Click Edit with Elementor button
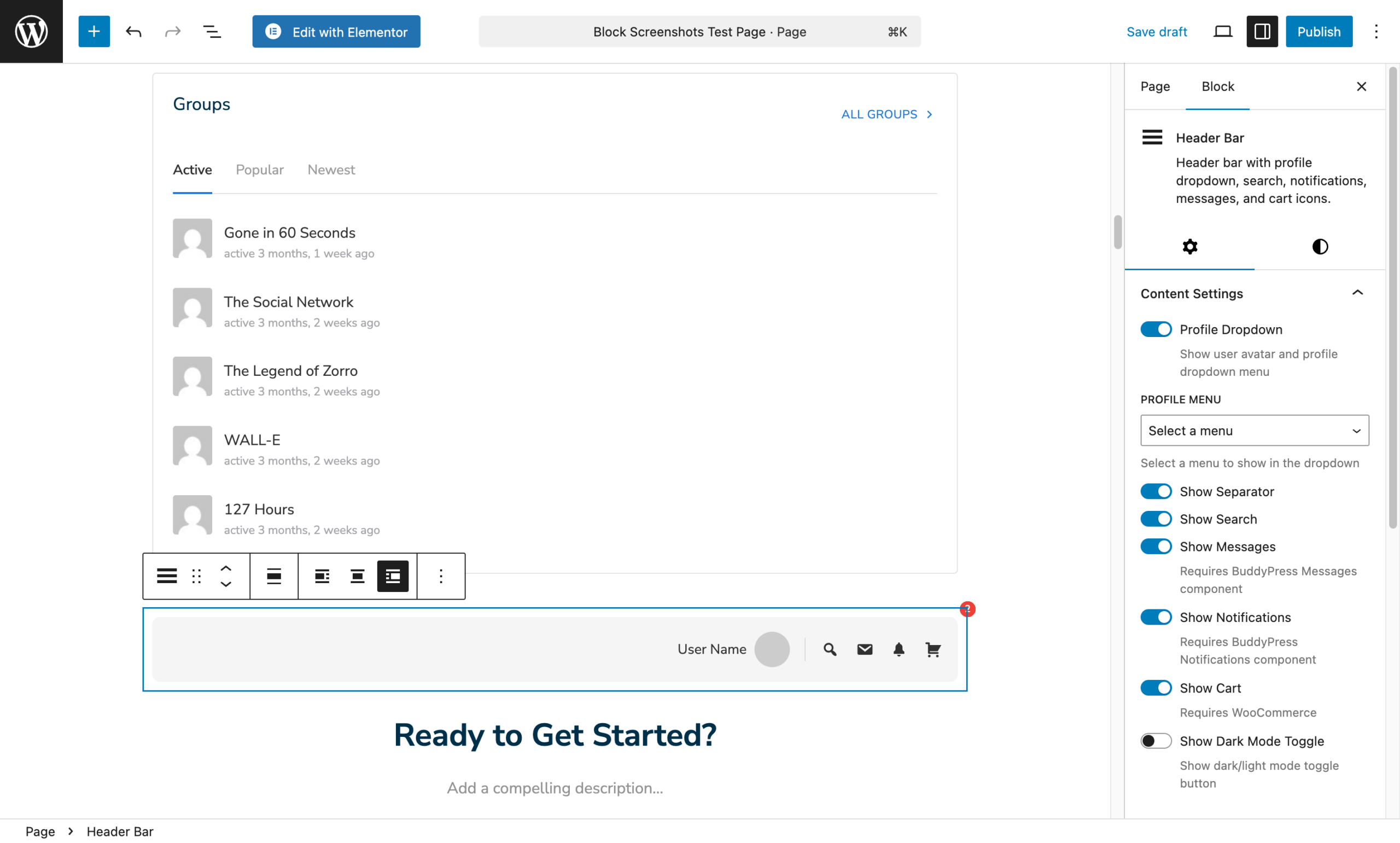The image size is (1400, 843). click(x=336, y=32)
